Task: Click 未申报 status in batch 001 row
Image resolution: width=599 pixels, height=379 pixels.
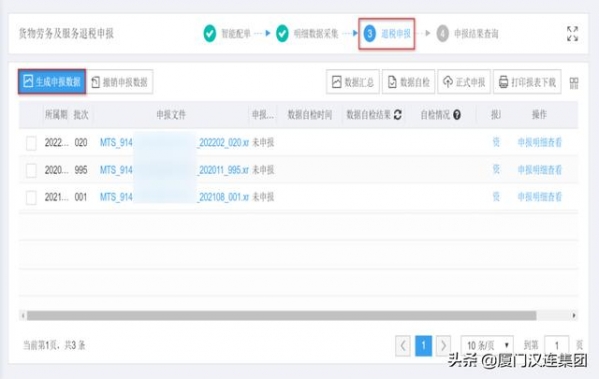Action: point(263,197)
